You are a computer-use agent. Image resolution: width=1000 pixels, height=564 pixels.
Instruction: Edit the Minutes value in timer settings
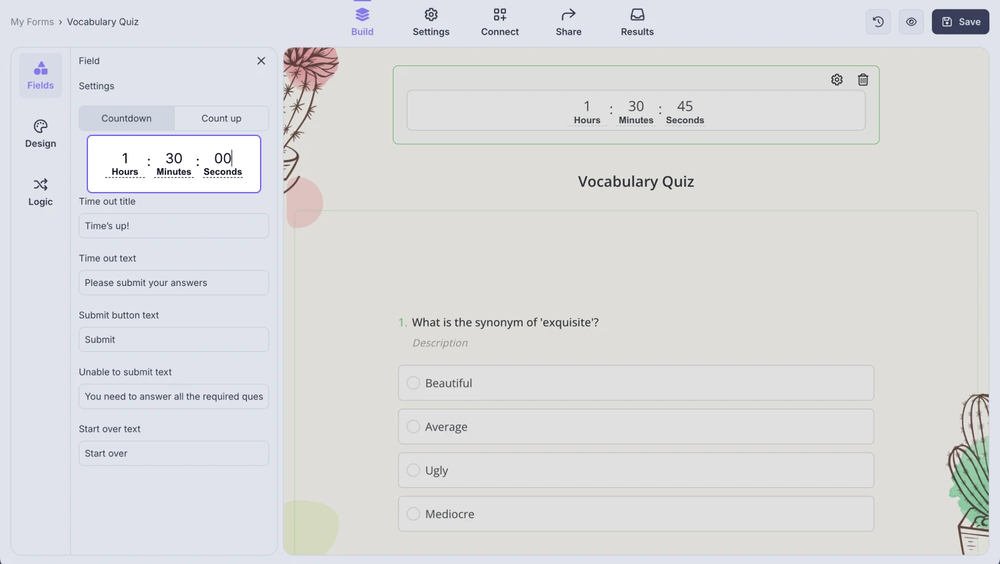[x=174, y=158]
